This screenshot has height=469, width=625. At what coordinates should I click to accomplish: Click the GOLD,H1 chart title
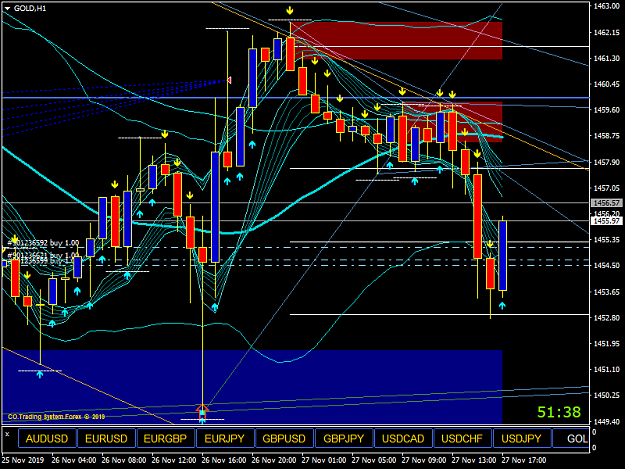point(30,8)
